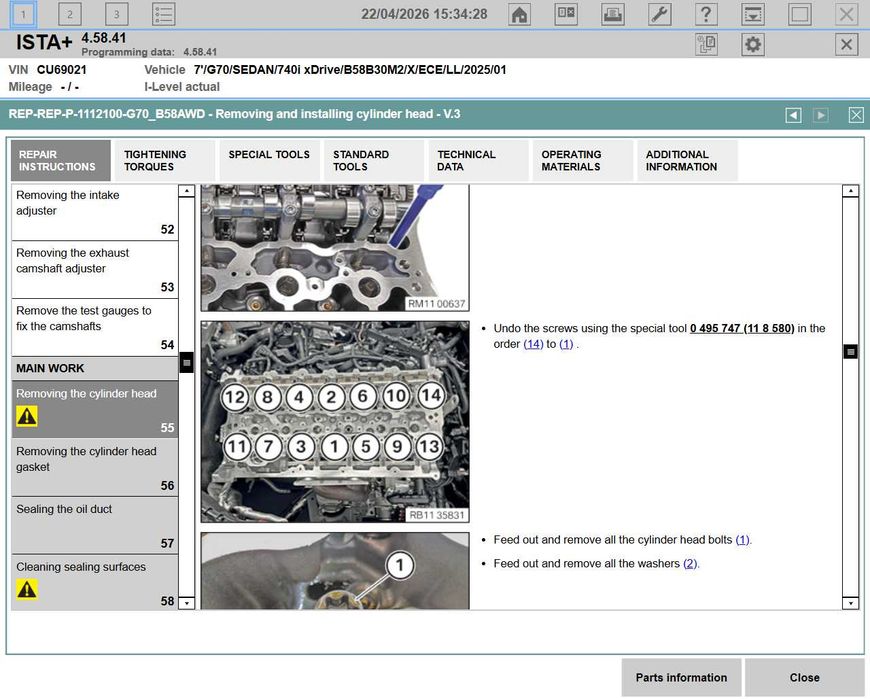Viewport: 870px width, 699px height.
Task: Select the Operating Materials tab
Action: [582, 160]
